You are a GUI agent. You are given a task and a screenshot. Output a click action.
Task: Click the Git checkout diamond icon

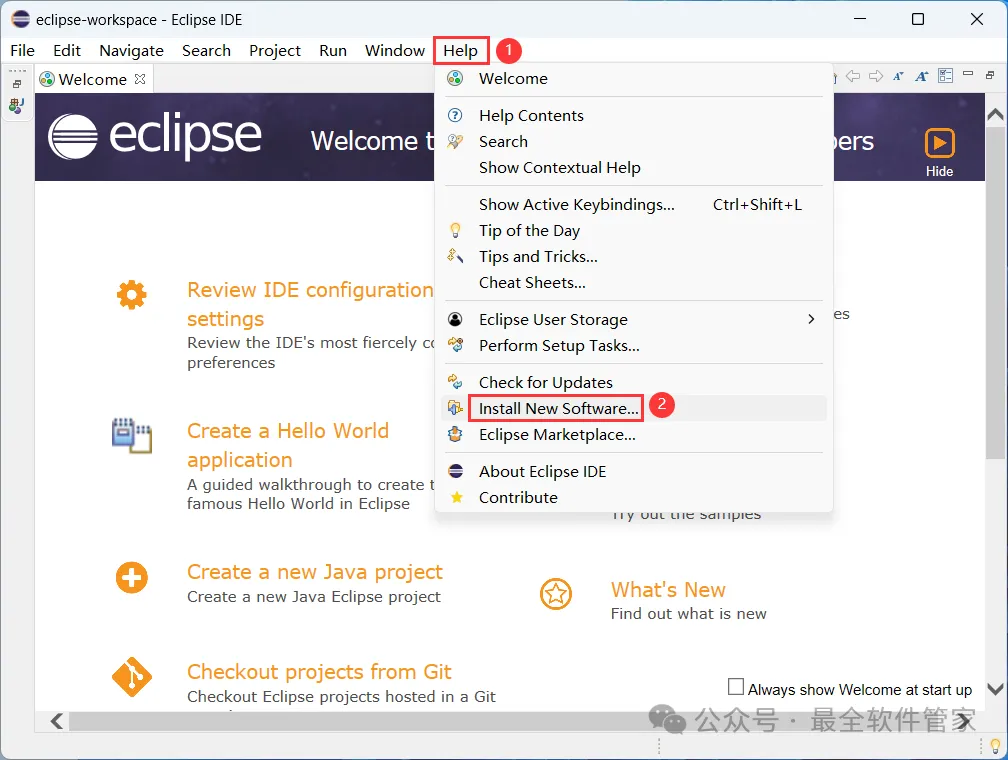(x=132, y=677)
